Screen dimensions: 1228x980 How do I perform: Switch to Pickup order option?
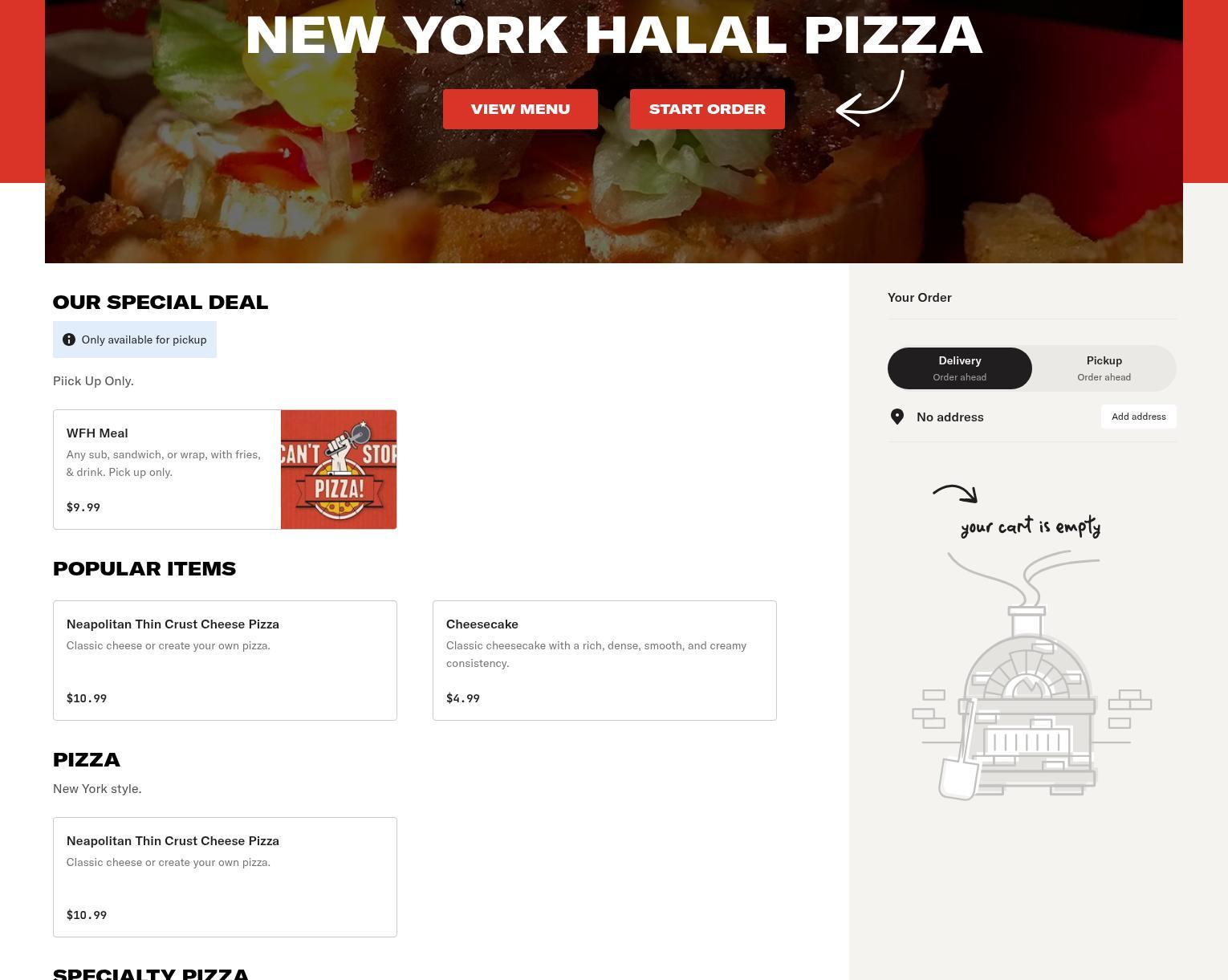1104,368
